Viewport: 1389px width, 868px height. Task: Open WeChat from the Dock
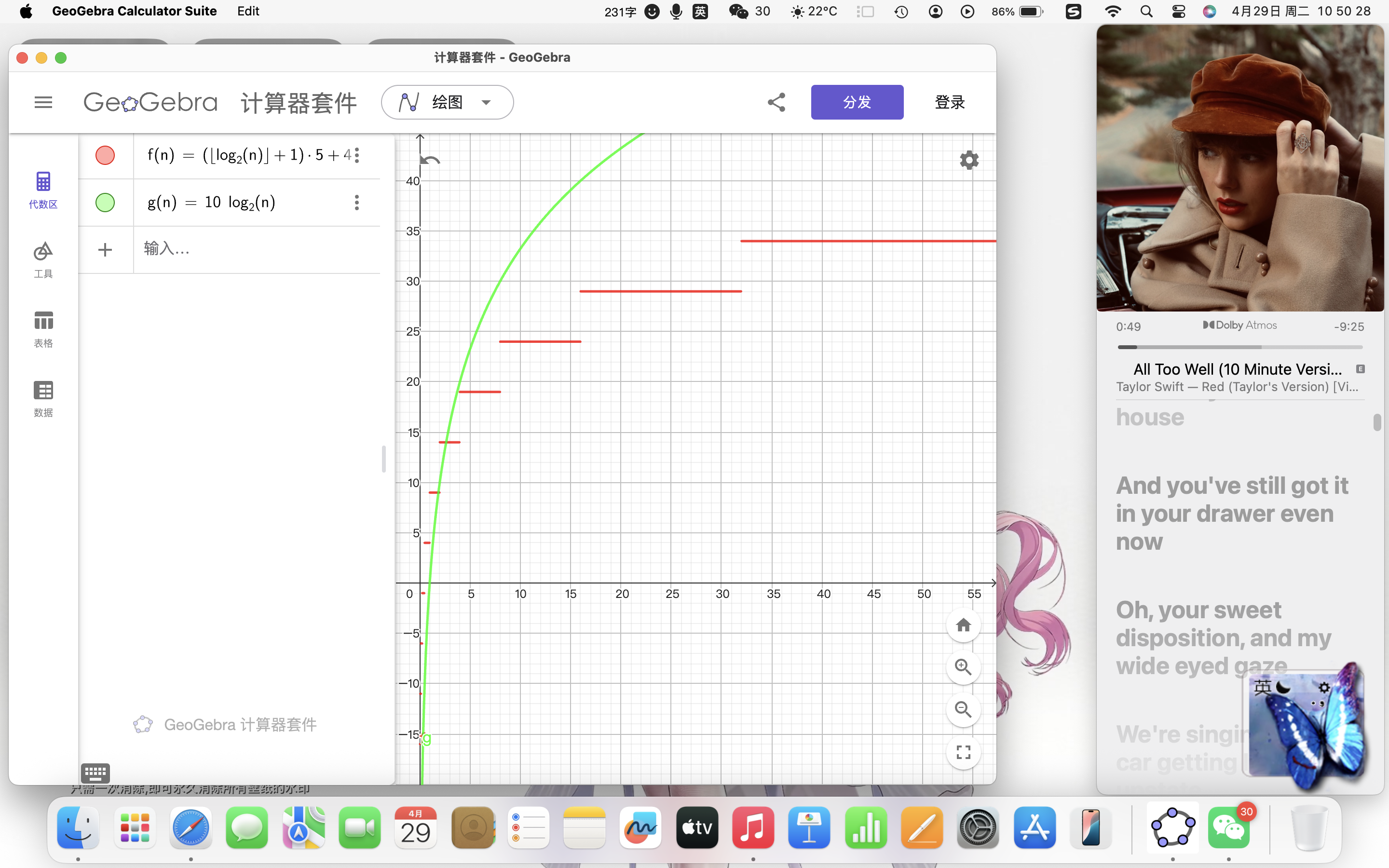(x=1229, y=828)
